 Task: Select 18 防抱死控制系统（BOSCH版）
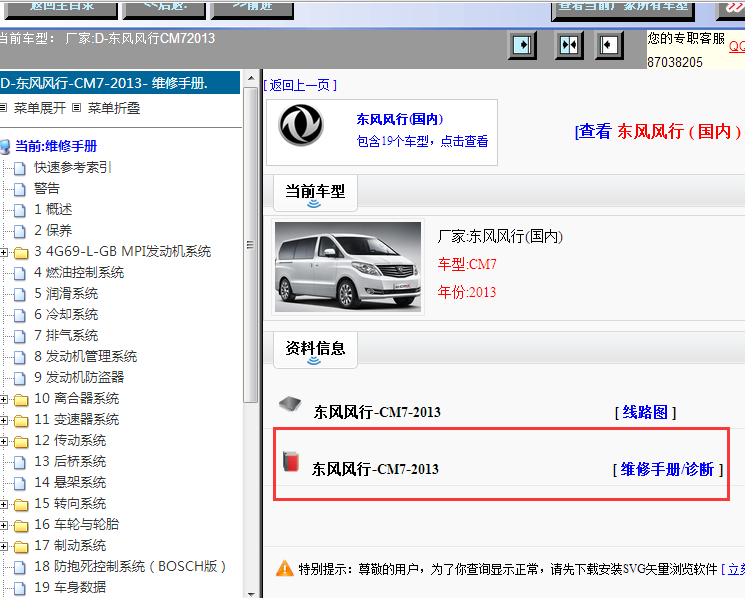tap(130, 567)
